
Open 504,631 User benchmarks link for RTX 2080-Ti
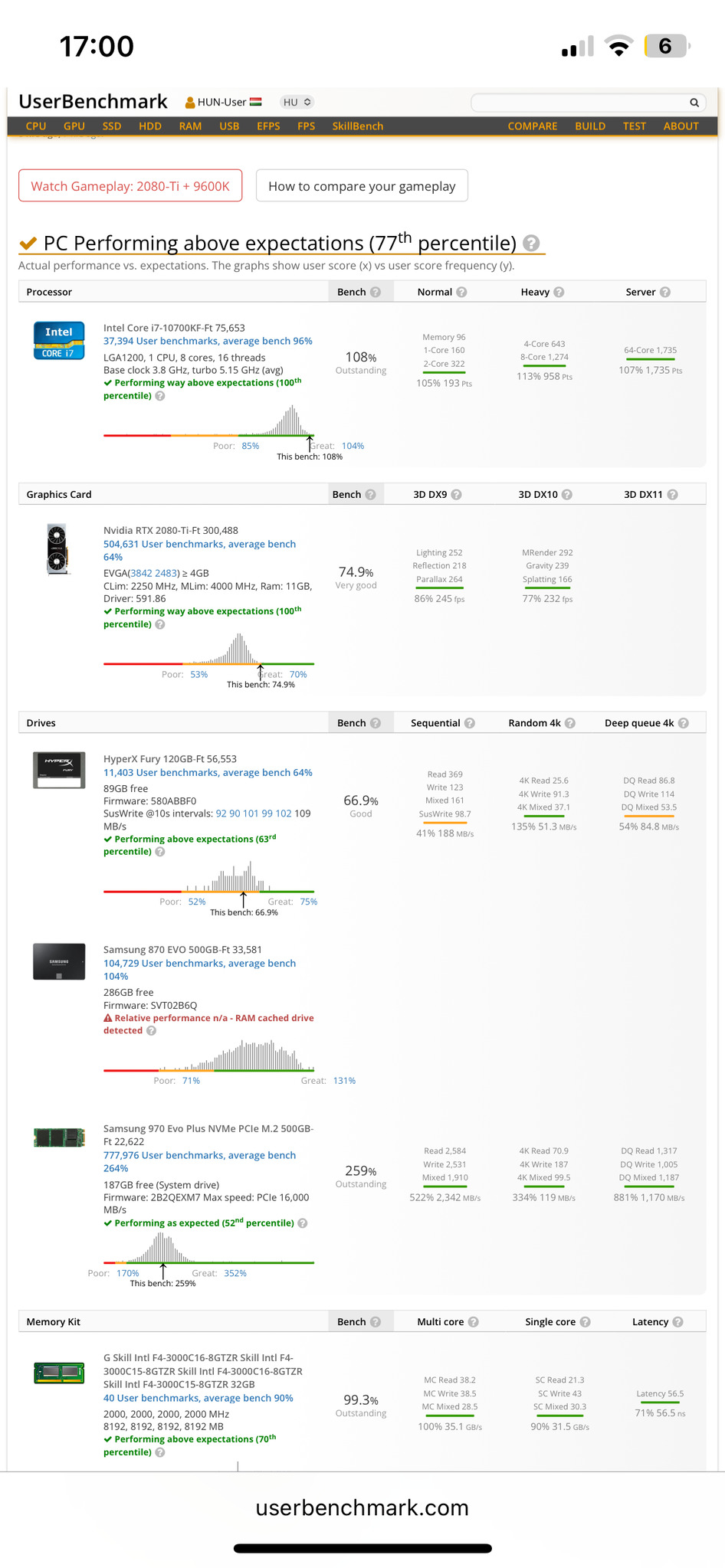(x=199, y=545)
